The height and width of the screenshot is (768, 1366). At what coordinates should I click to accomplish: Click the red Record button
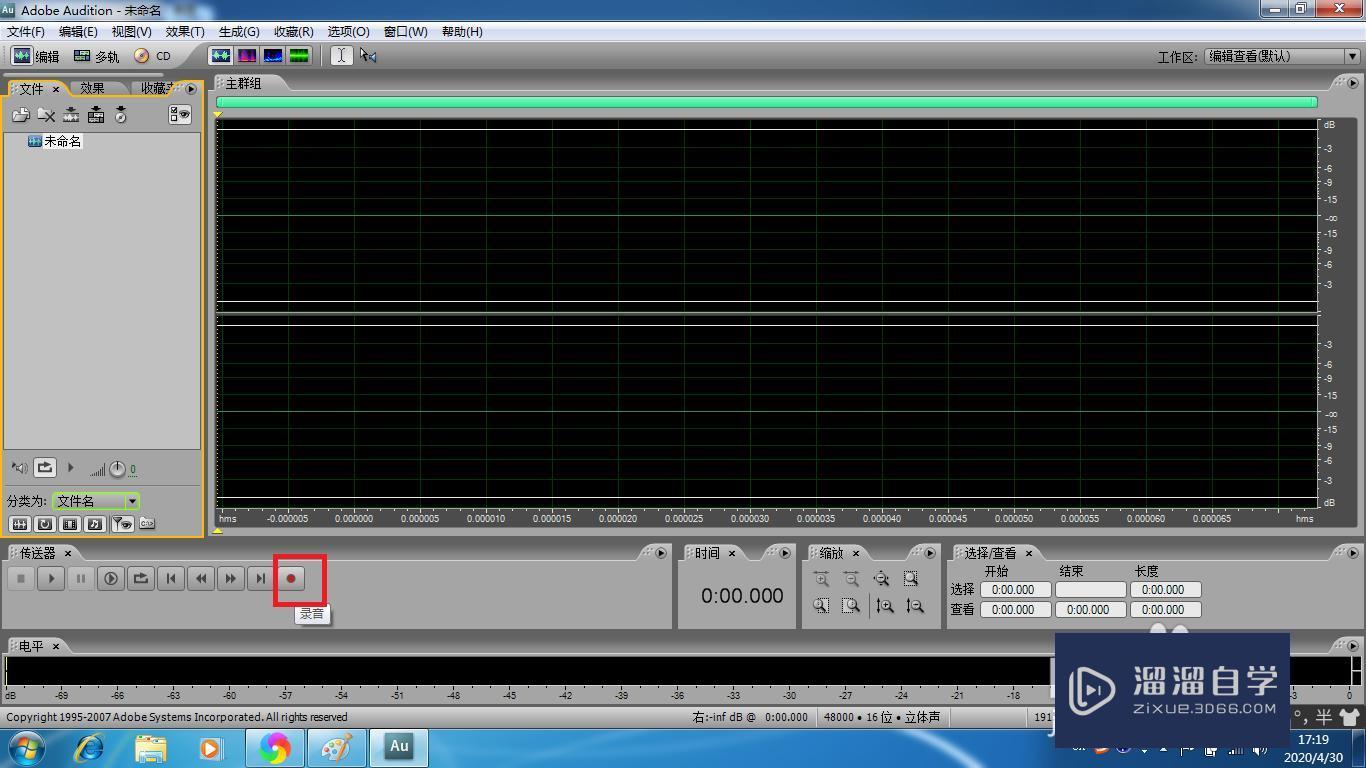click(x=291, y=578)
